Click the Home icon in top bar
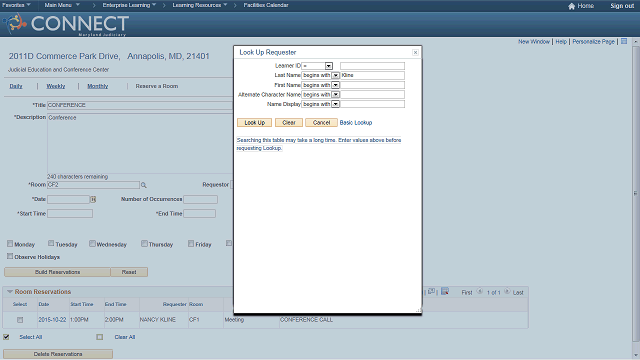The width and height of the screenshot is (640, 360). coord(571,6)
